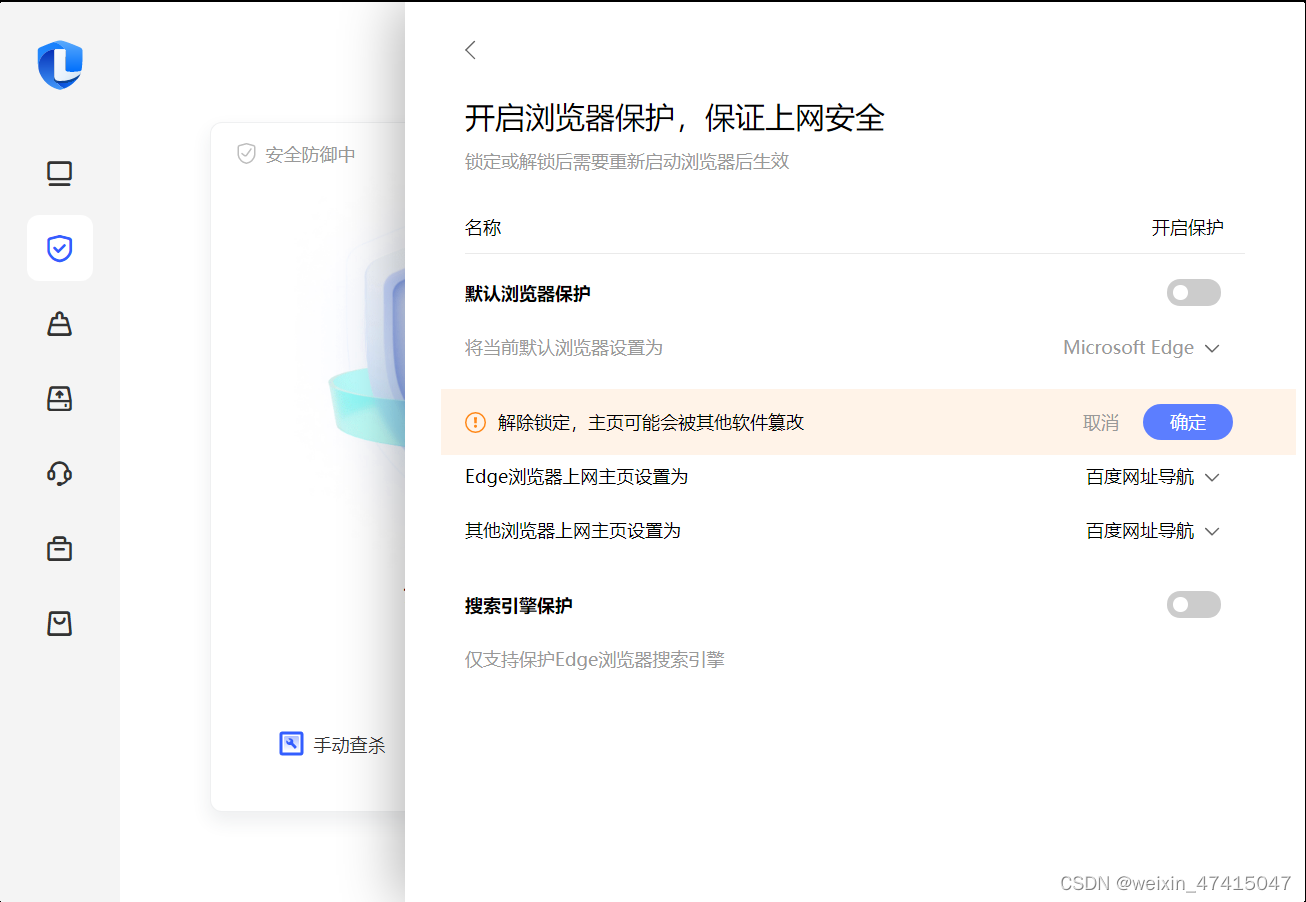Open the driver update section
The width and height of the screenshot is (1306, 902).
click(x=59, y=398)
